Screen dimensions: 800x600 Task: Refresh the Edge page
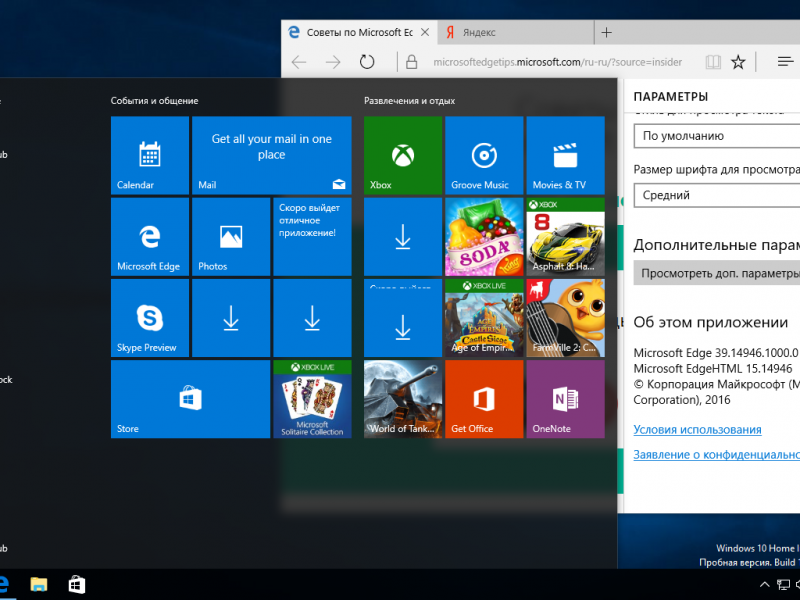(x=367, y=62)
